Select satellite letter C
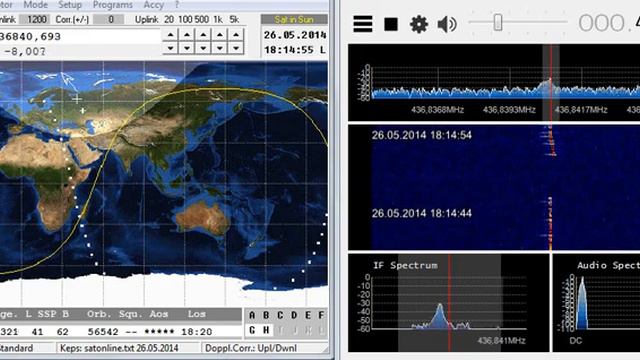Screen dimensions: 640x360 pos(280,315)
